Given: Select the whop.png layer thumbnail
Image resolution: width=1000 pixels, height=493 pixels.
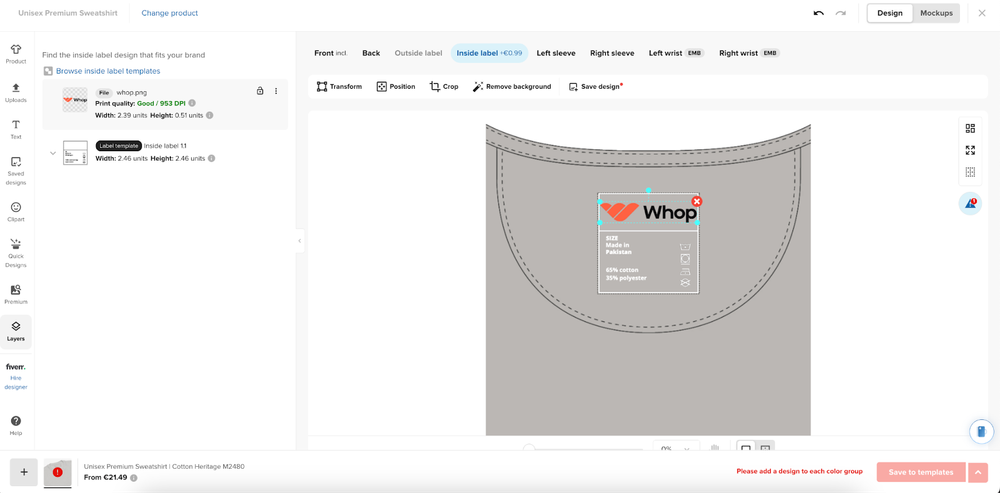Looking at the screenshot, I should (x=75, y=99).
